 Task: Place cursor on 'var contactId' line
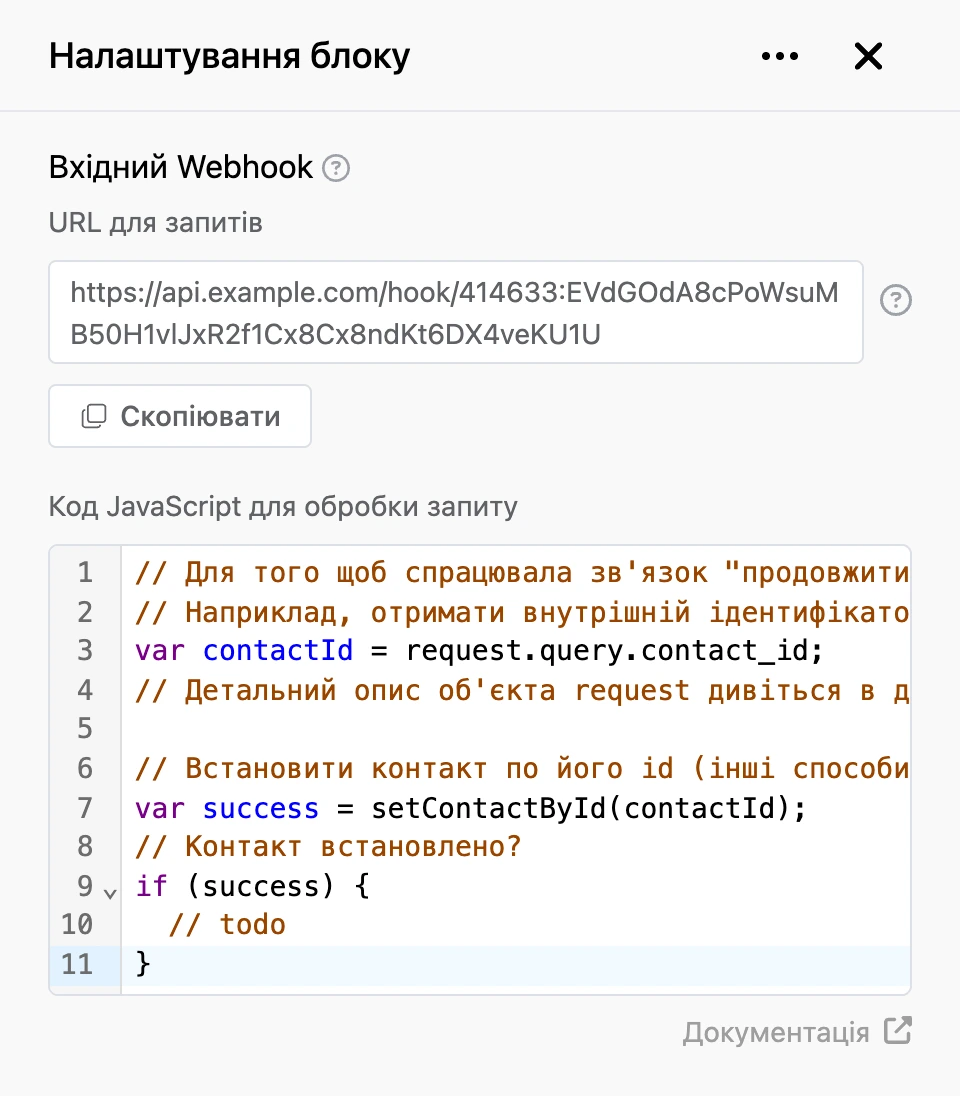479,651
